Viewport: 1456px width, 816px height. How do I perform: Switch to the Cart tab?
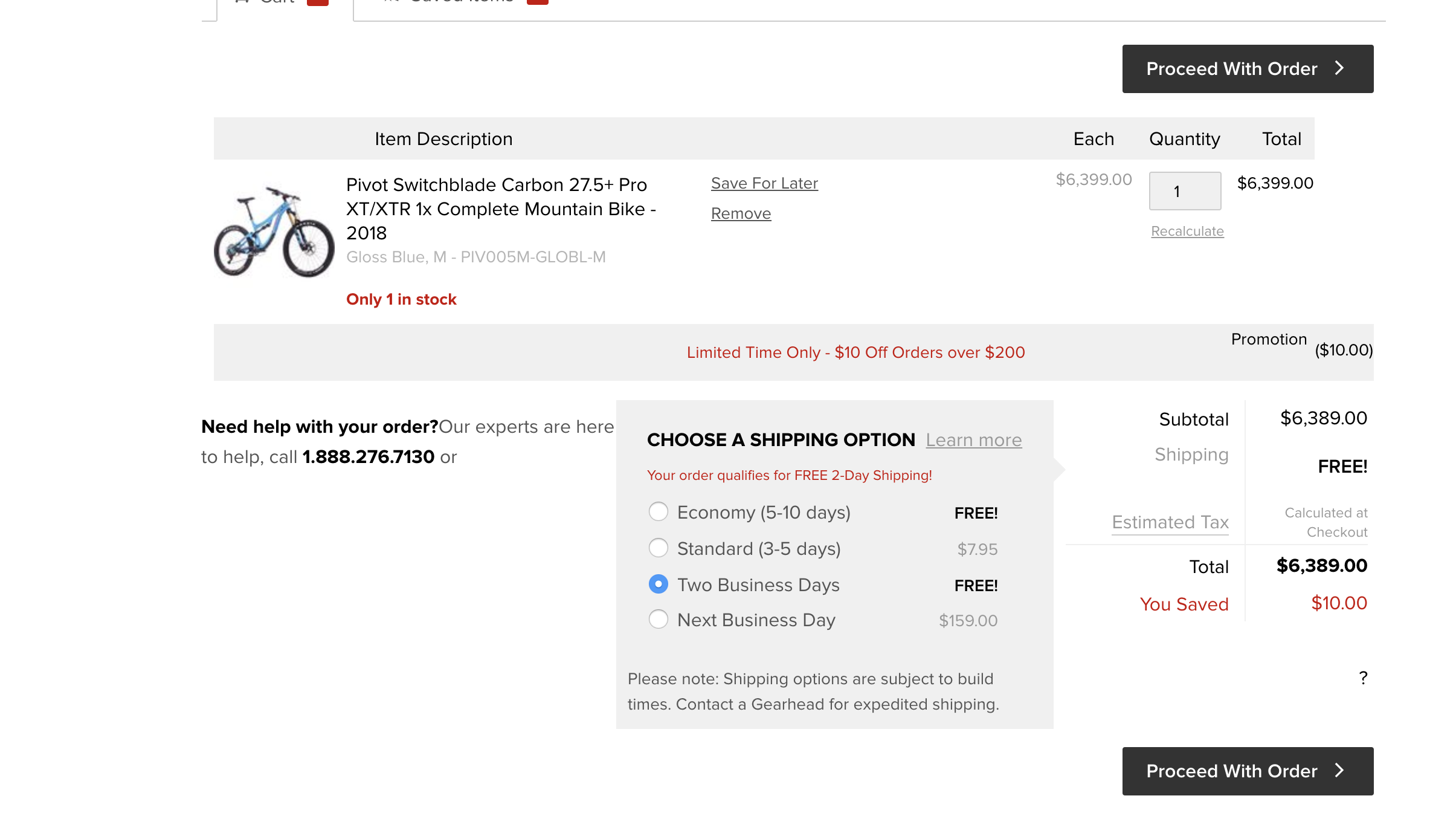[x=277, y=2]
